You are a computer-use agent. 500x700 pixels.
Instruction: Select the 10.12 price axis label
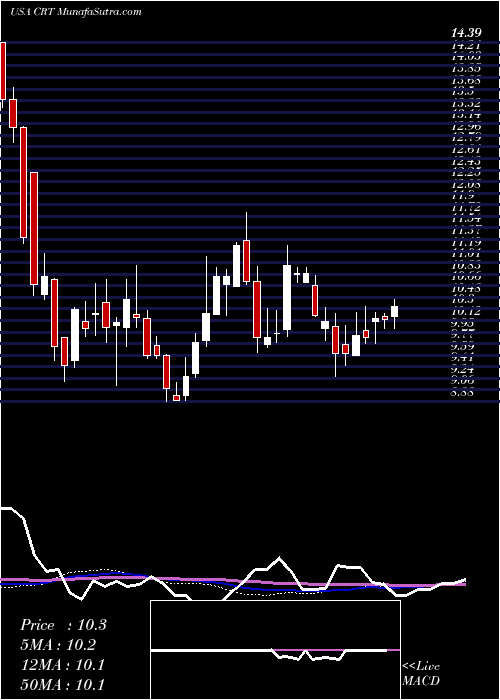(x=467, y=312)
